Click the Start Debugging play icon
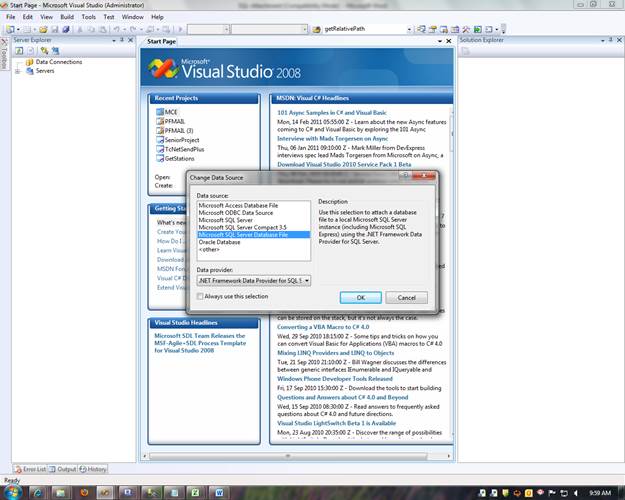Image resolution: width=625 pixels, height=500 pixels. 180,29
